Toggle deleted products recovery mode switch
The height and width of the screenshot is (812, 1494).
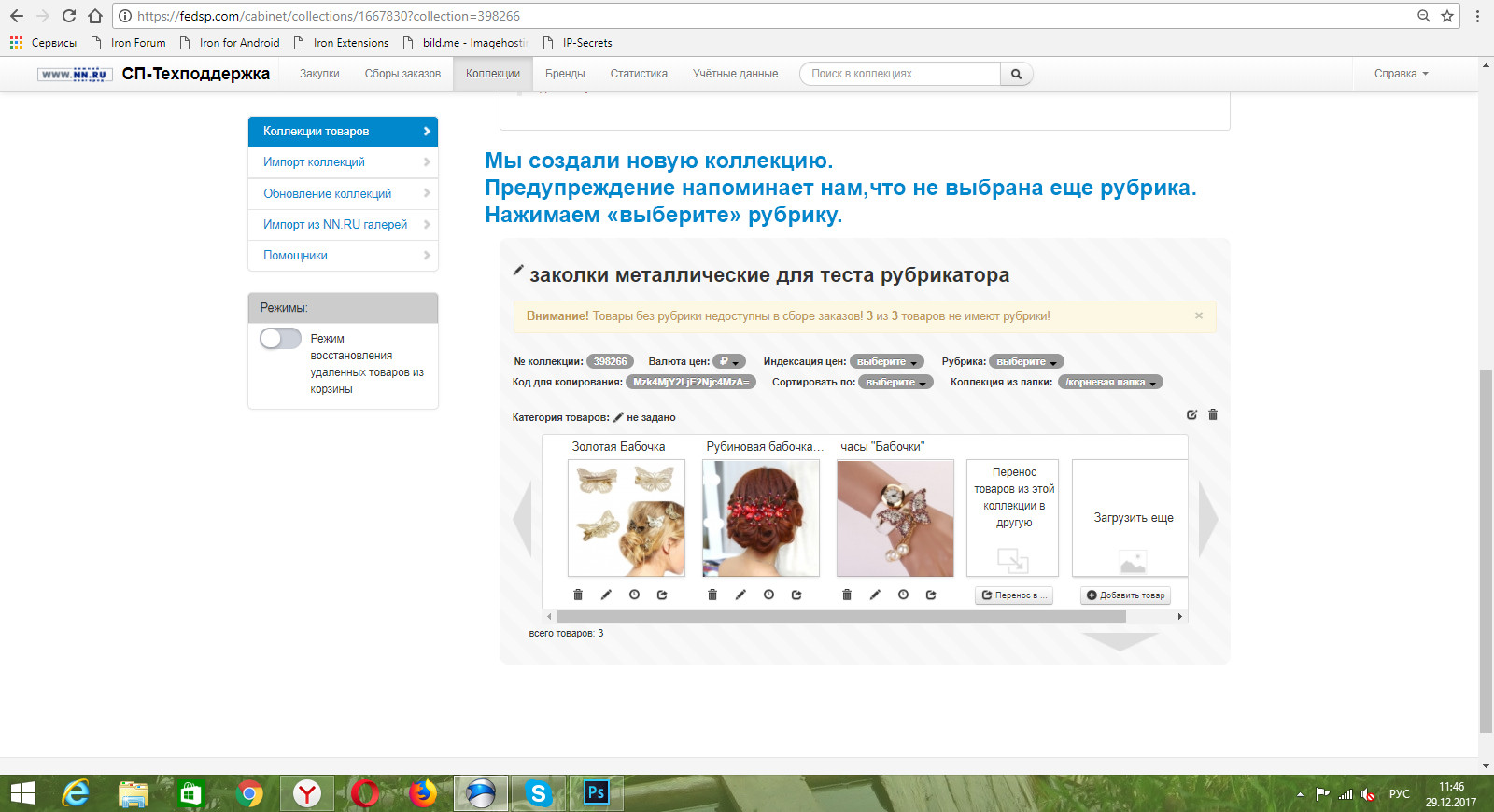coord(280,339)
